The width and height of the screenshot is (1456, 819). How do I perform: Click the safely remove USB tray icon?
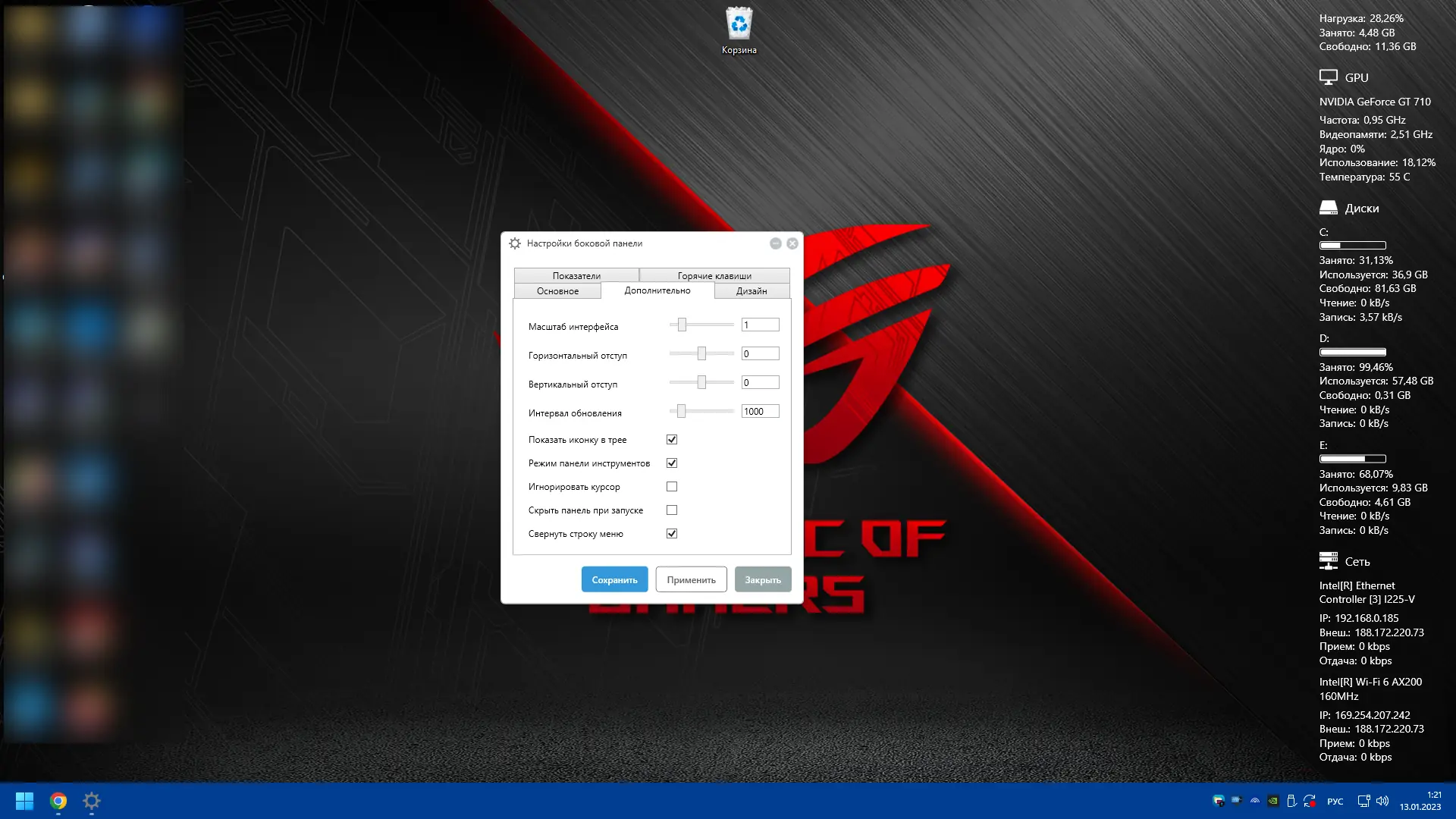tap(1291, 801)
